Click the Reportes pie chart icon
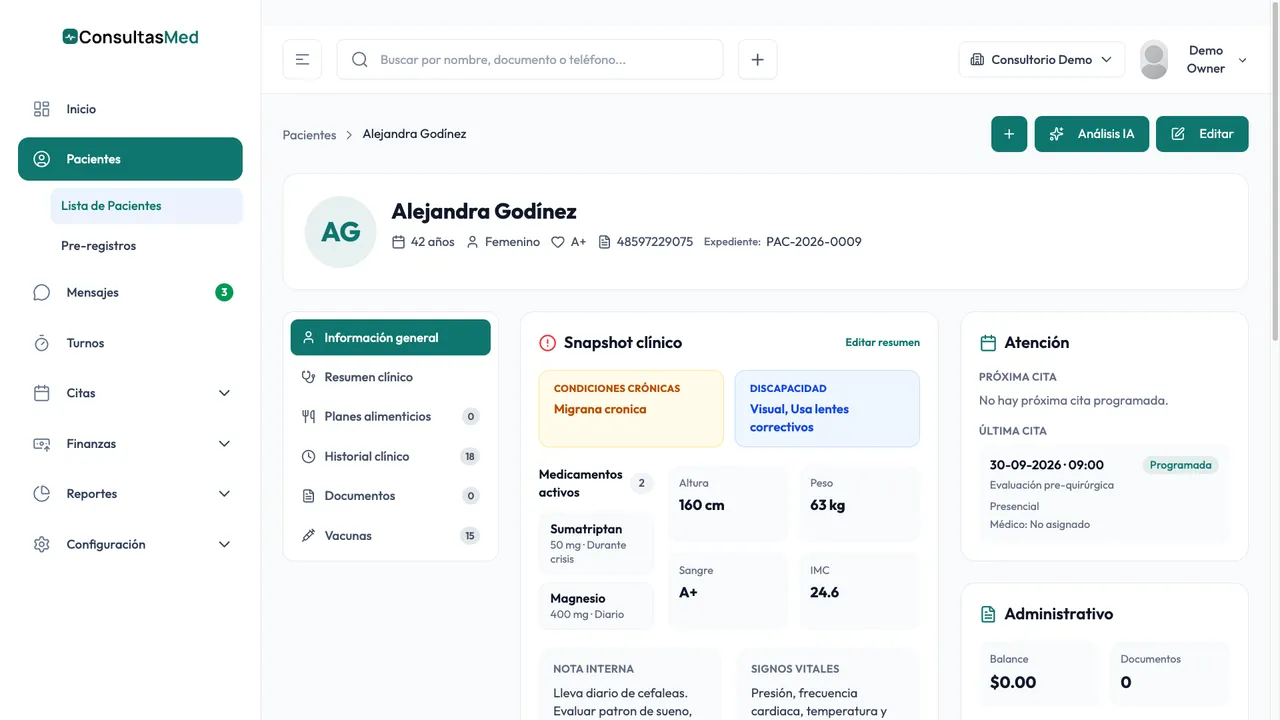1280x720 pixels. tap(41, 494)
